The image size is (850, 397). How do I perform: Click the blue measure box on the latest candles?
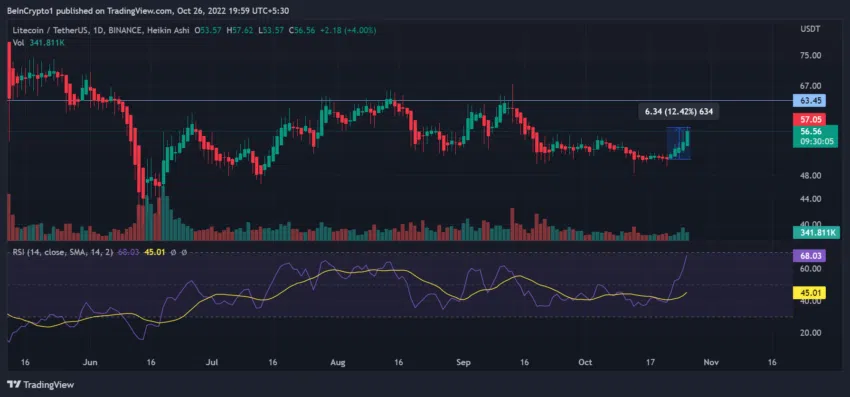[x=678, y=143]
